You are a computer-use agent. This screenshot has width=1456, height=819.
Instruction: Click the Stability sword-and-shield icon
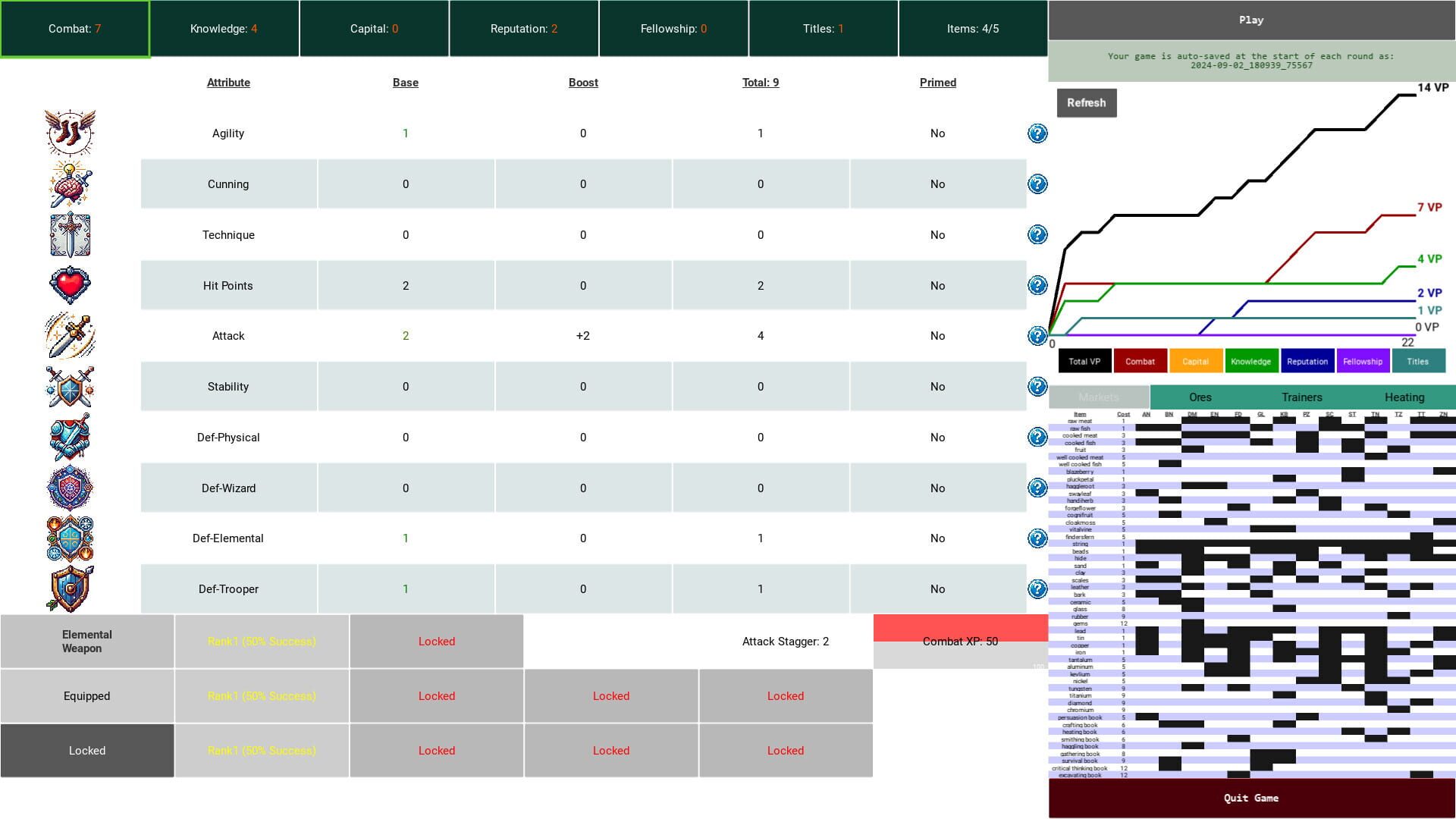point(70,386)
